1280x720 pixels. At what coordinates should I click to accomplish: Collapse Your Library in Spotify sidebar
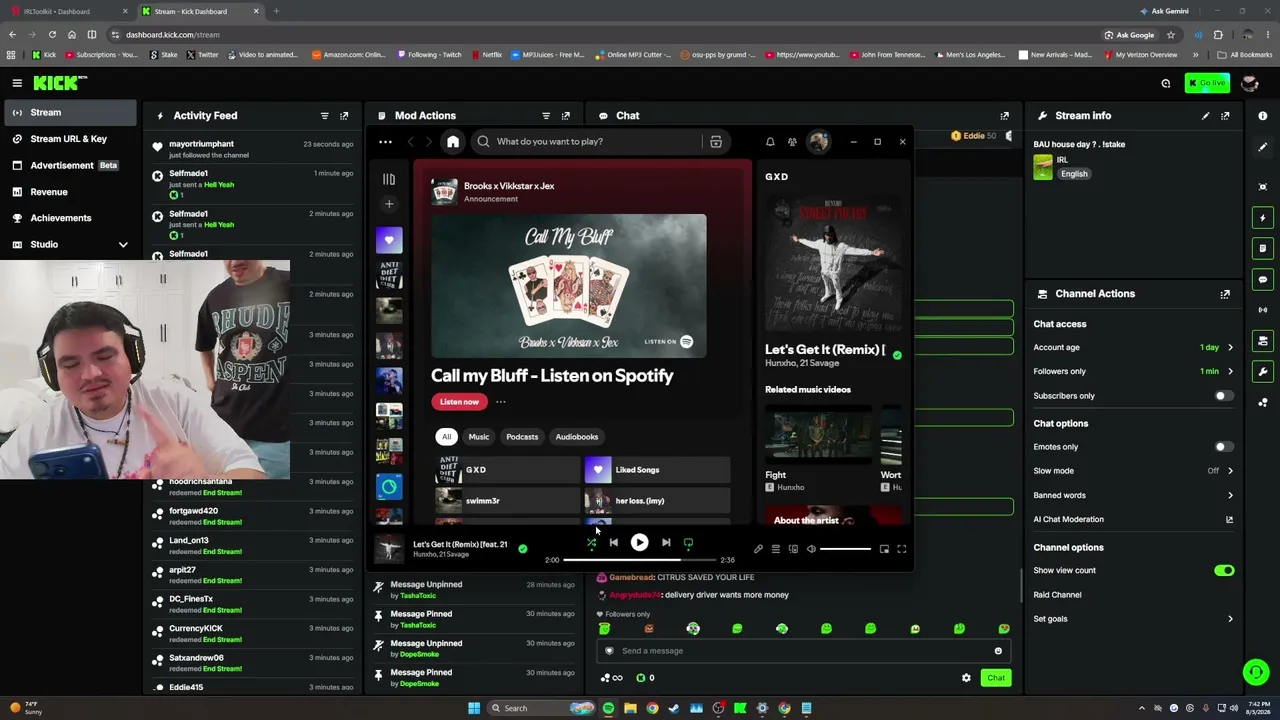[389, 179]
